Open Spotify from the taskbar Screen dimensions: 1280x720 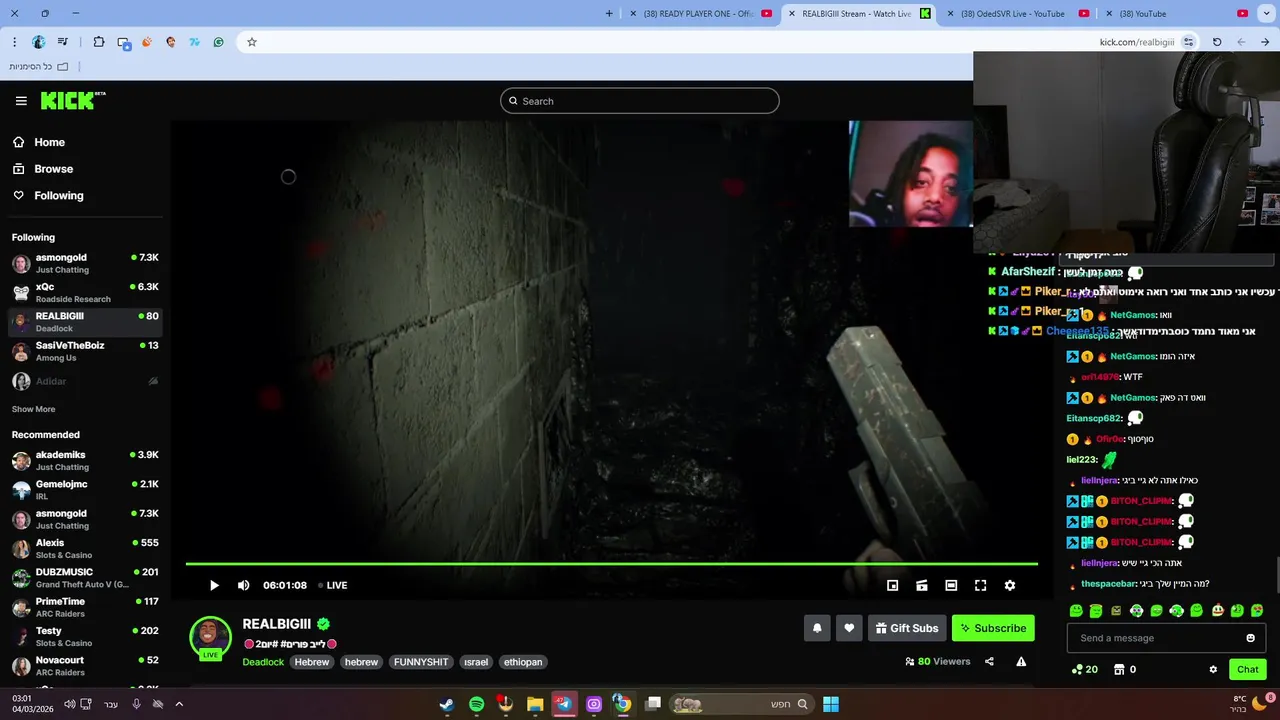pyautogui.click(x=476, y=704)
